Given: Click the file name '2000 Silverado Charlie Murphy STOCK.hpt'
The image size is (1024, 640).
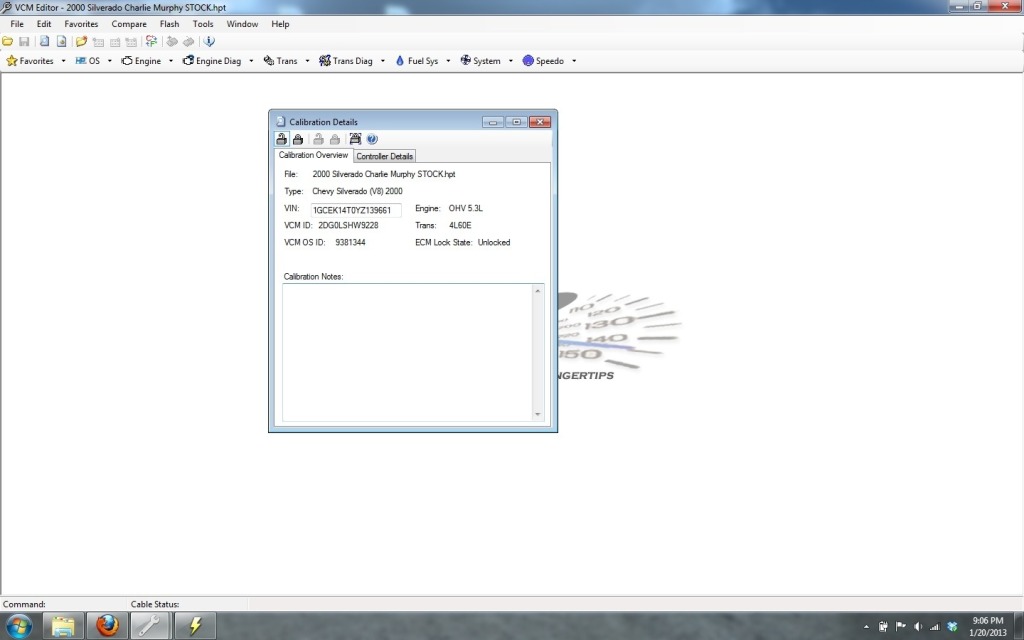Looking at the screenshot, I should [383, 174].
